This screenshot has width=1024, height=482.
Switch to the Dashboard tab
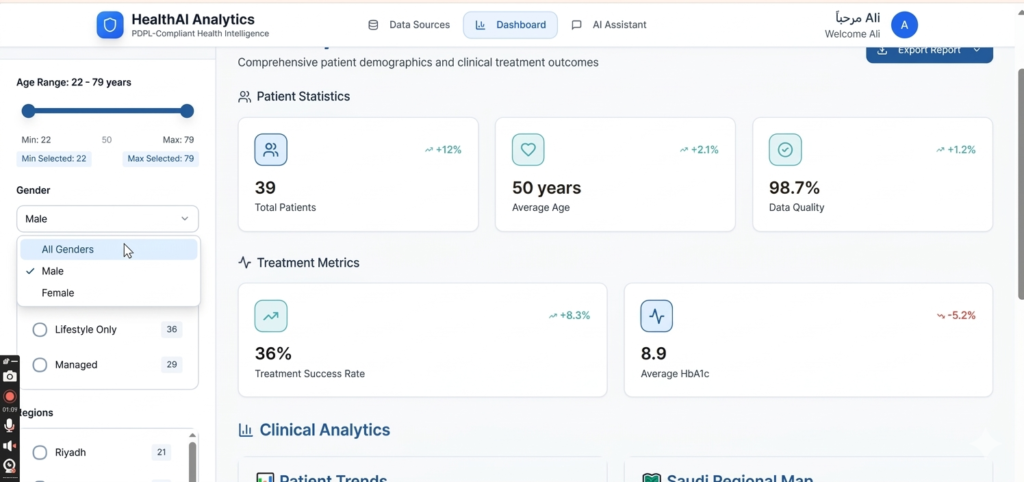(x=511, y=25)
